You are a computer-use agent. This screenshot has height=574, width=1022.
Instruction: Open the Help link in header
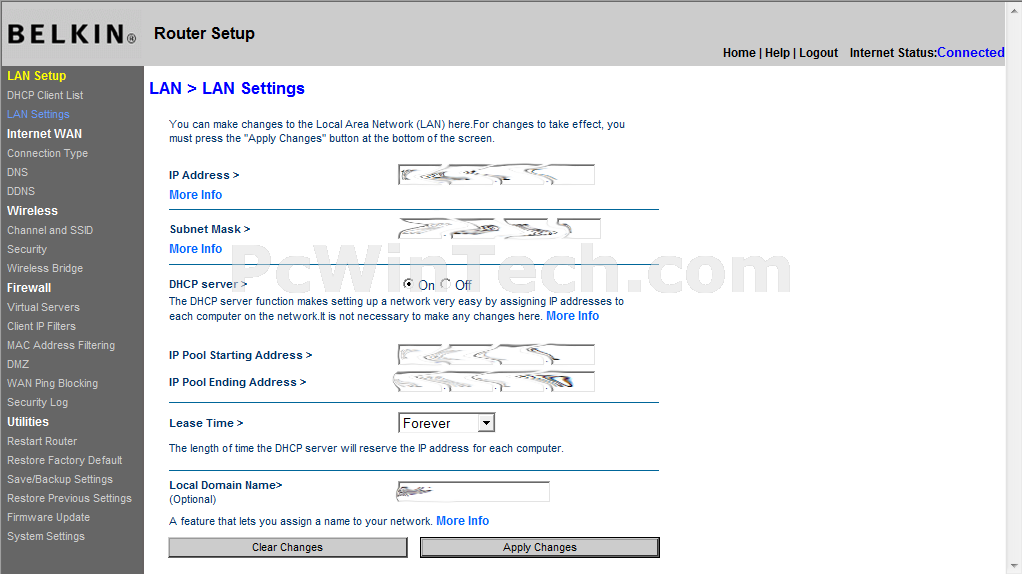pyautogui.click(x=777, y=53)
